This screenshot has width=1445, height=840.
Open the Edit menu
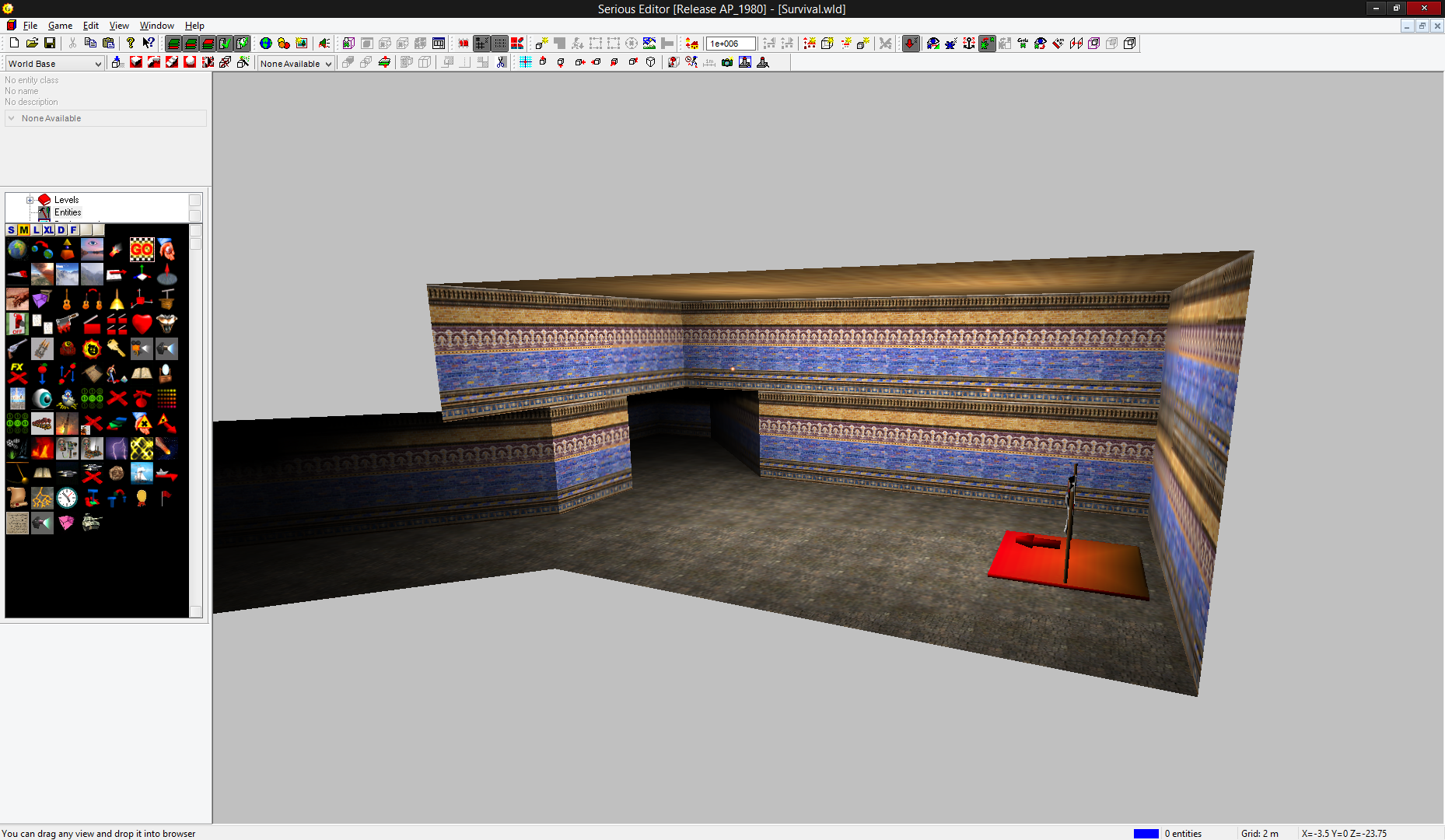91,26
